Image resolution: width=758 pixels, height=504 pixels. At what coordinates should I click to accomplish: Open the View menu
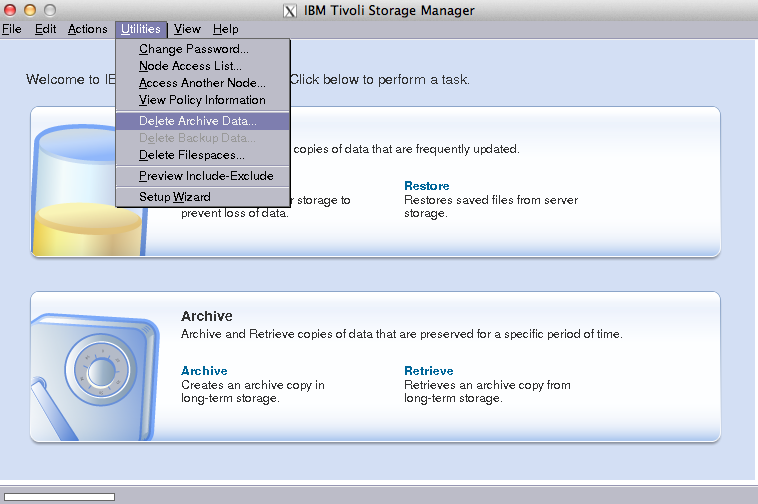[x=187, y=29]
